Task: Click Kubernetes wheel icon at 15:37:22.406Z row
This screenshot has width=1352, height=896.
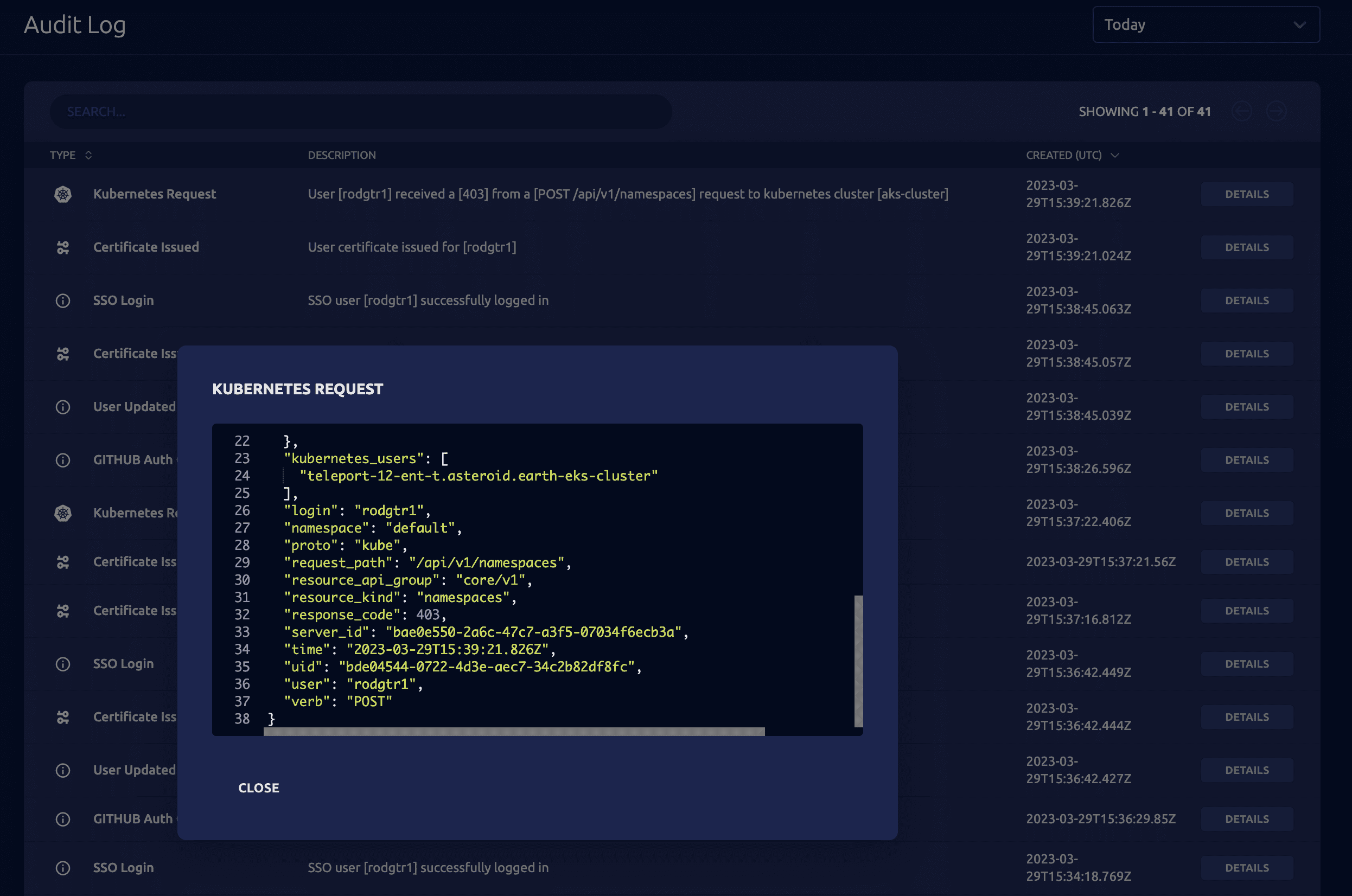Action: [x=63, y=513]
